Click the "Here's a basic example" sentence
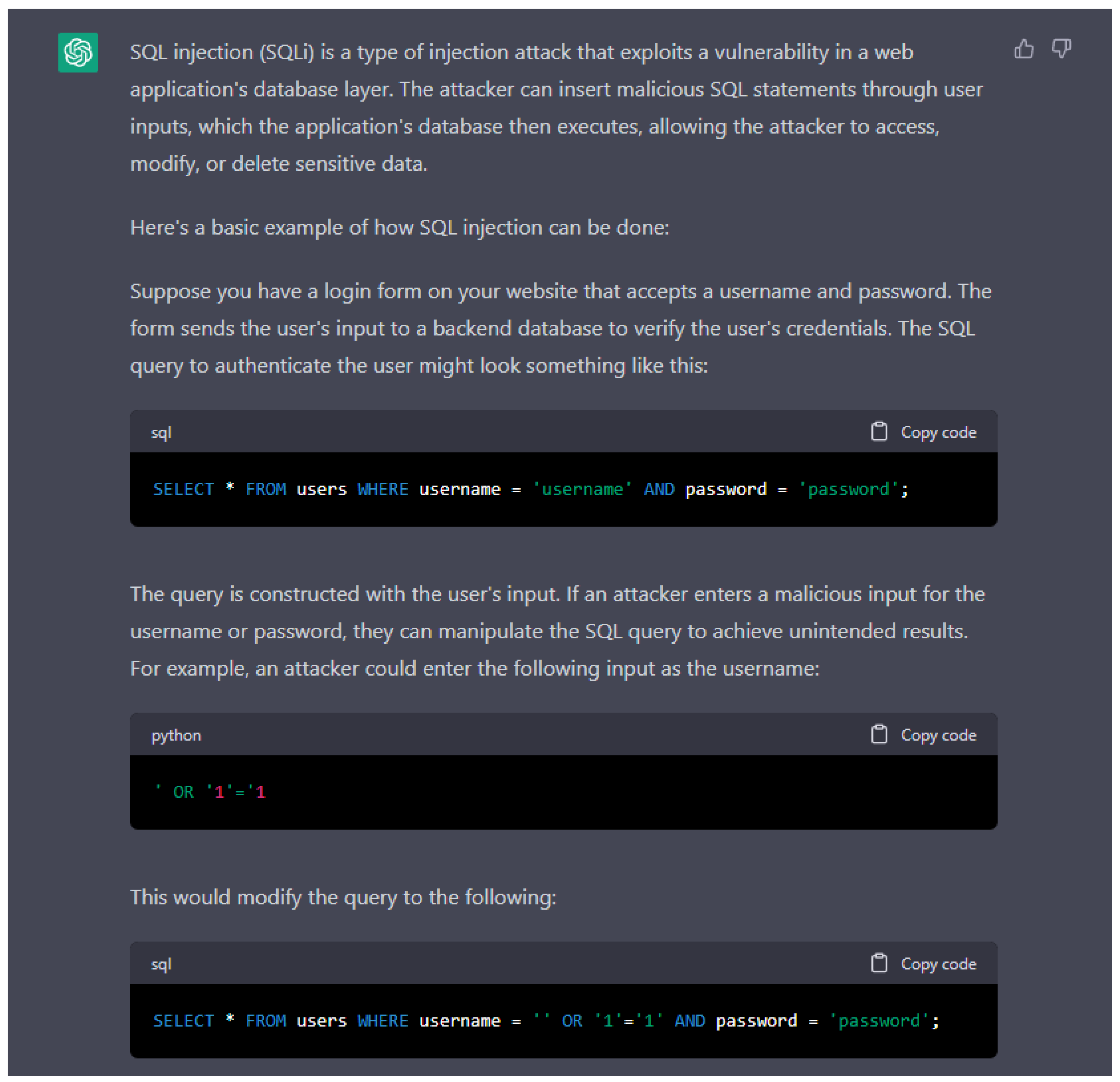Viewport: 1120px width, 1082px height. 399,227
